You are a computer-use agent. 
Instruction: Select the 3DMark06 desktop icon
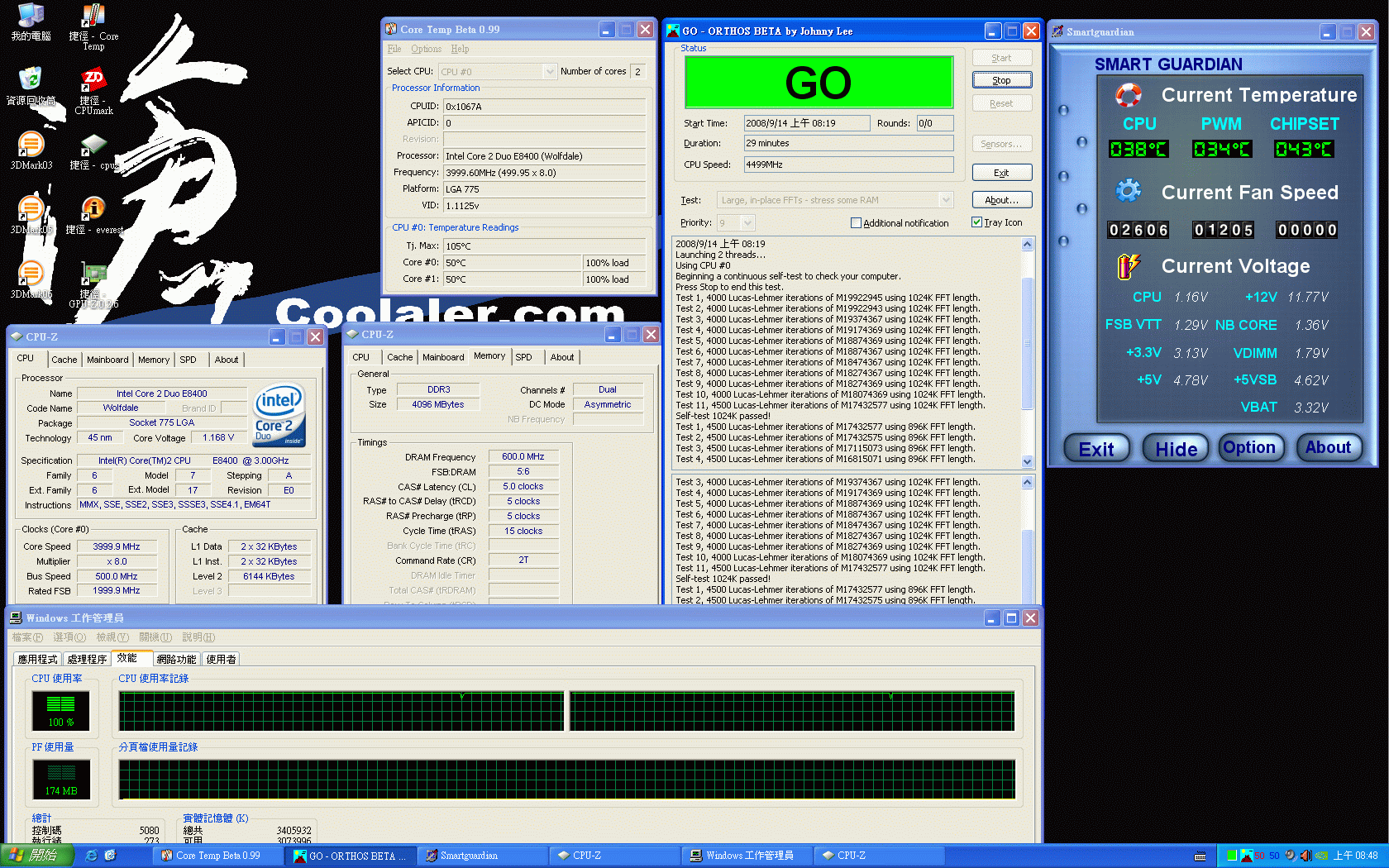[x=31, y=280]
